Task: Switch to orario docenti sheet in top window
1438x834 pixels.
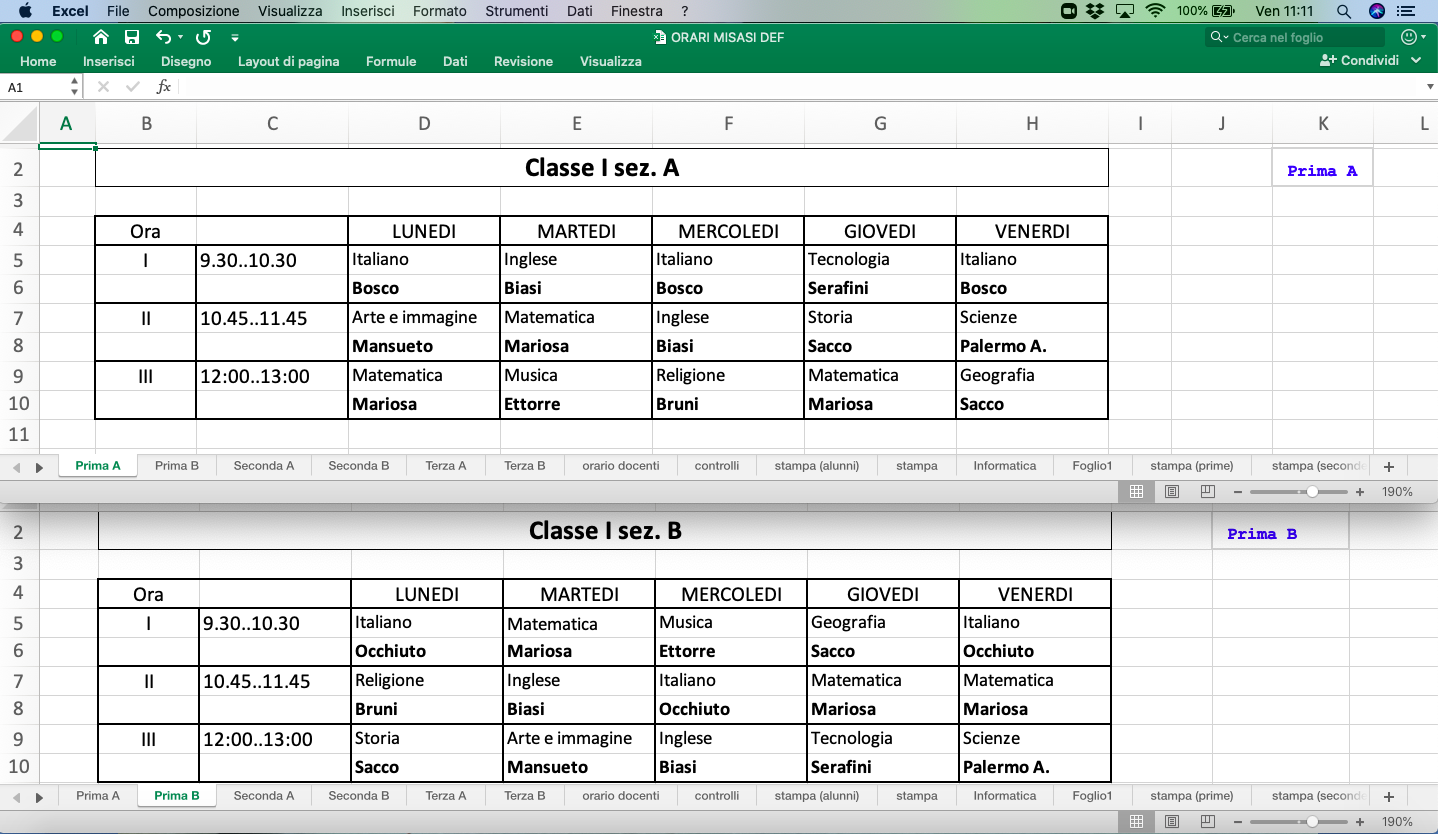Action: point(621,466)
